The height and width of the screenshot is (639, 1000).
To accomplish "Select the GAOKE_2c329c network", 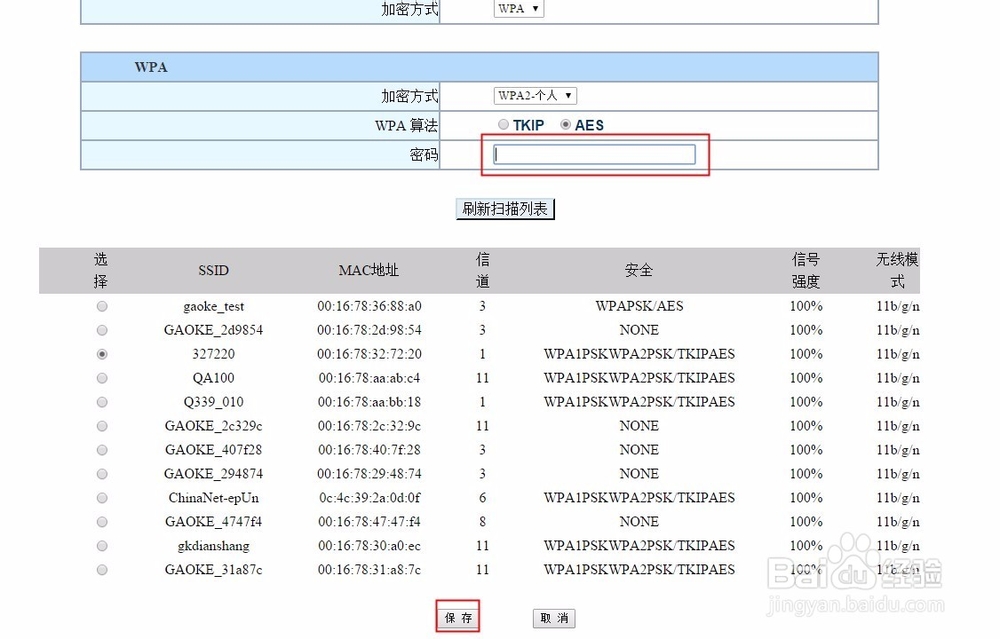I will point(101,426).
